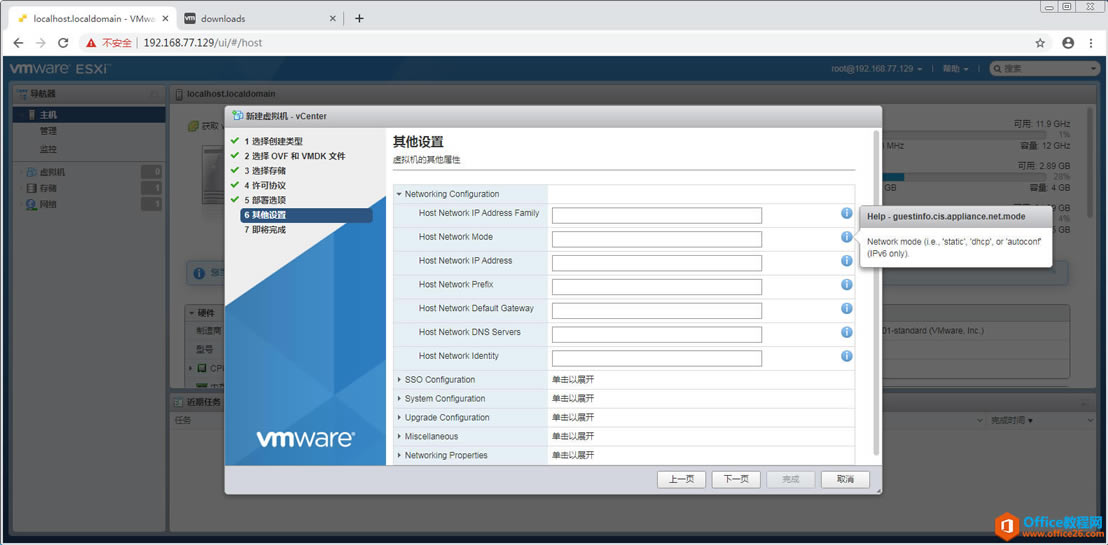Click the browser forward arrow

point(40,43)
